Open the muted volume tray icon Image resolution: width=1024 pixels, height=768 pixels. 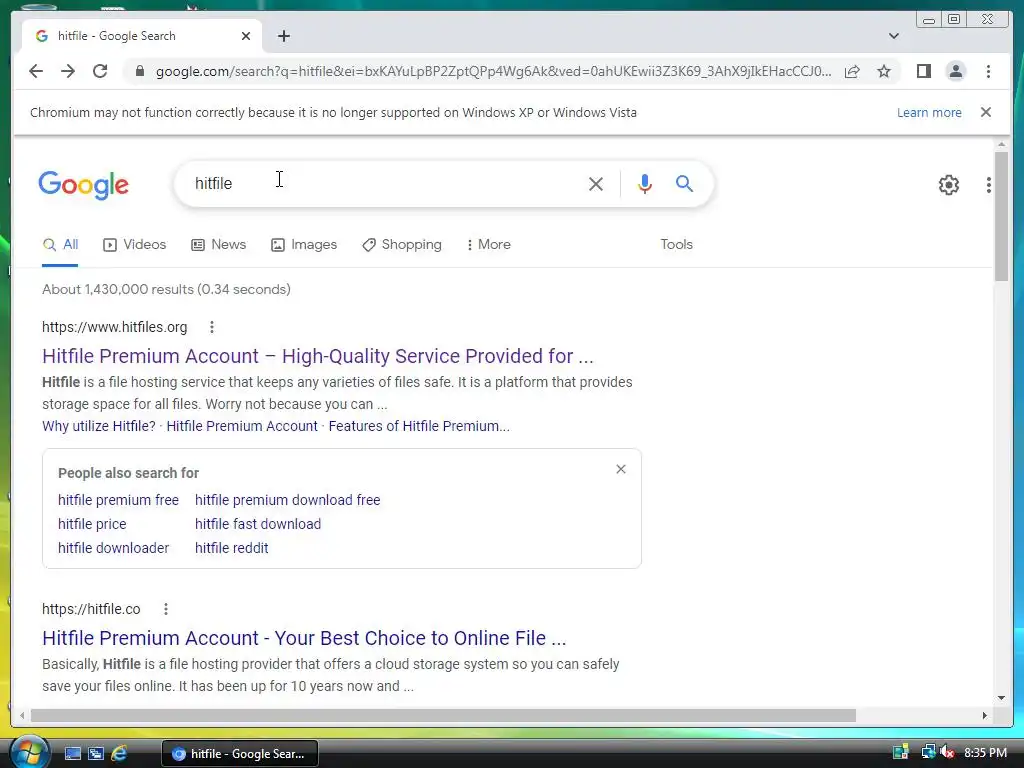click(948, 752)
